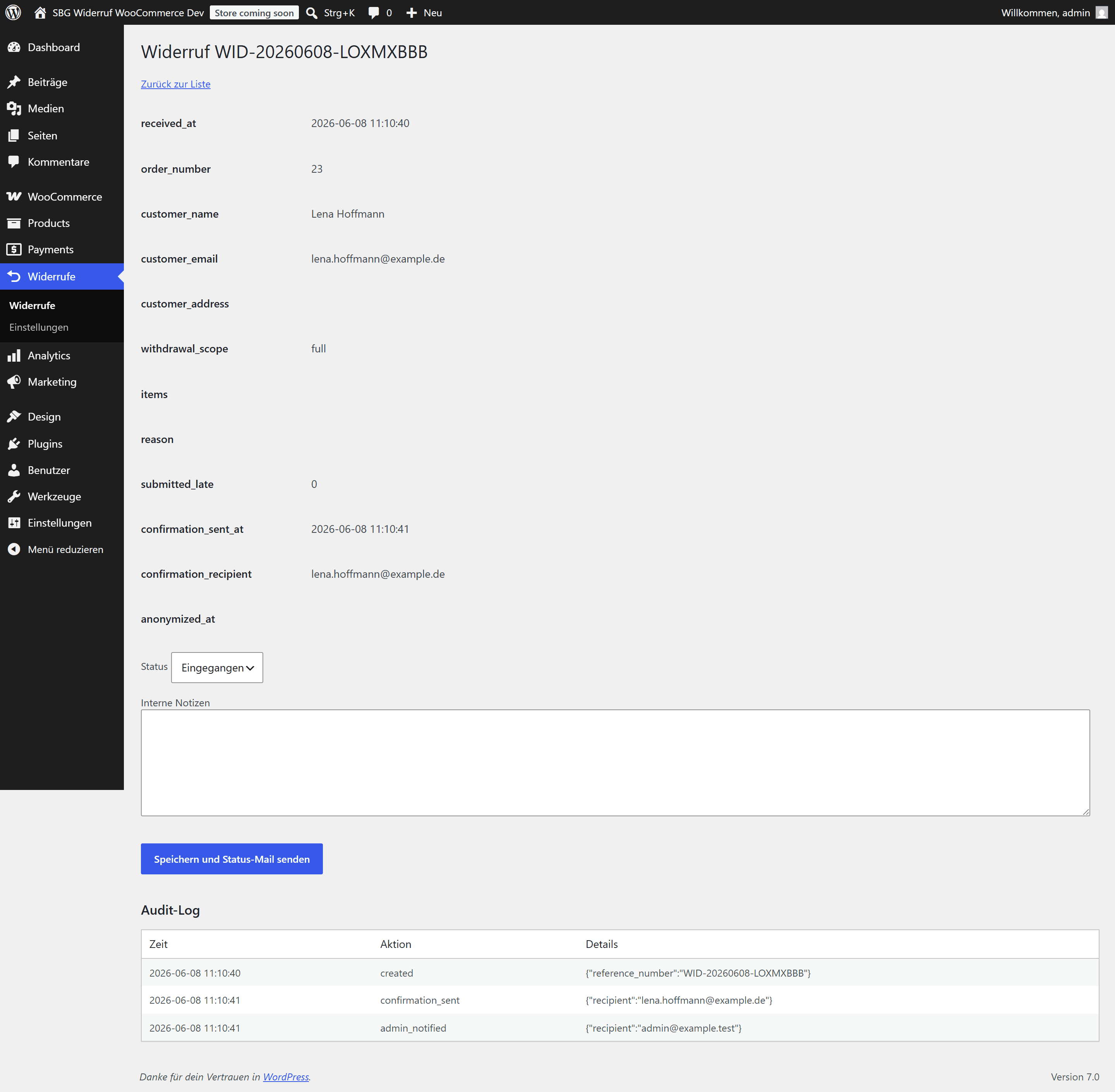
Task: Click the submitted_late value 0
Action: tap(314, 485)
